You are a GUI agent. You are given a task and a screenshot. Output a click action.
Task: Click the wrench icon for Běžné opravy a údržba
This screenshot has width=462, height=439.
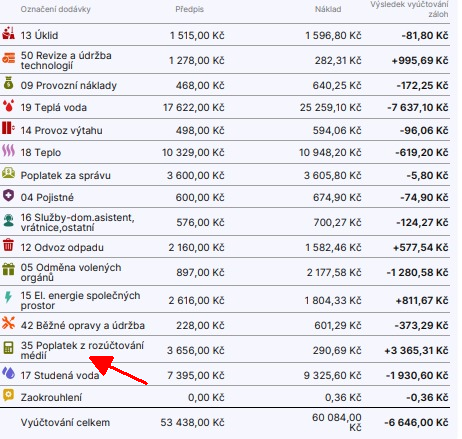(8, 323)
